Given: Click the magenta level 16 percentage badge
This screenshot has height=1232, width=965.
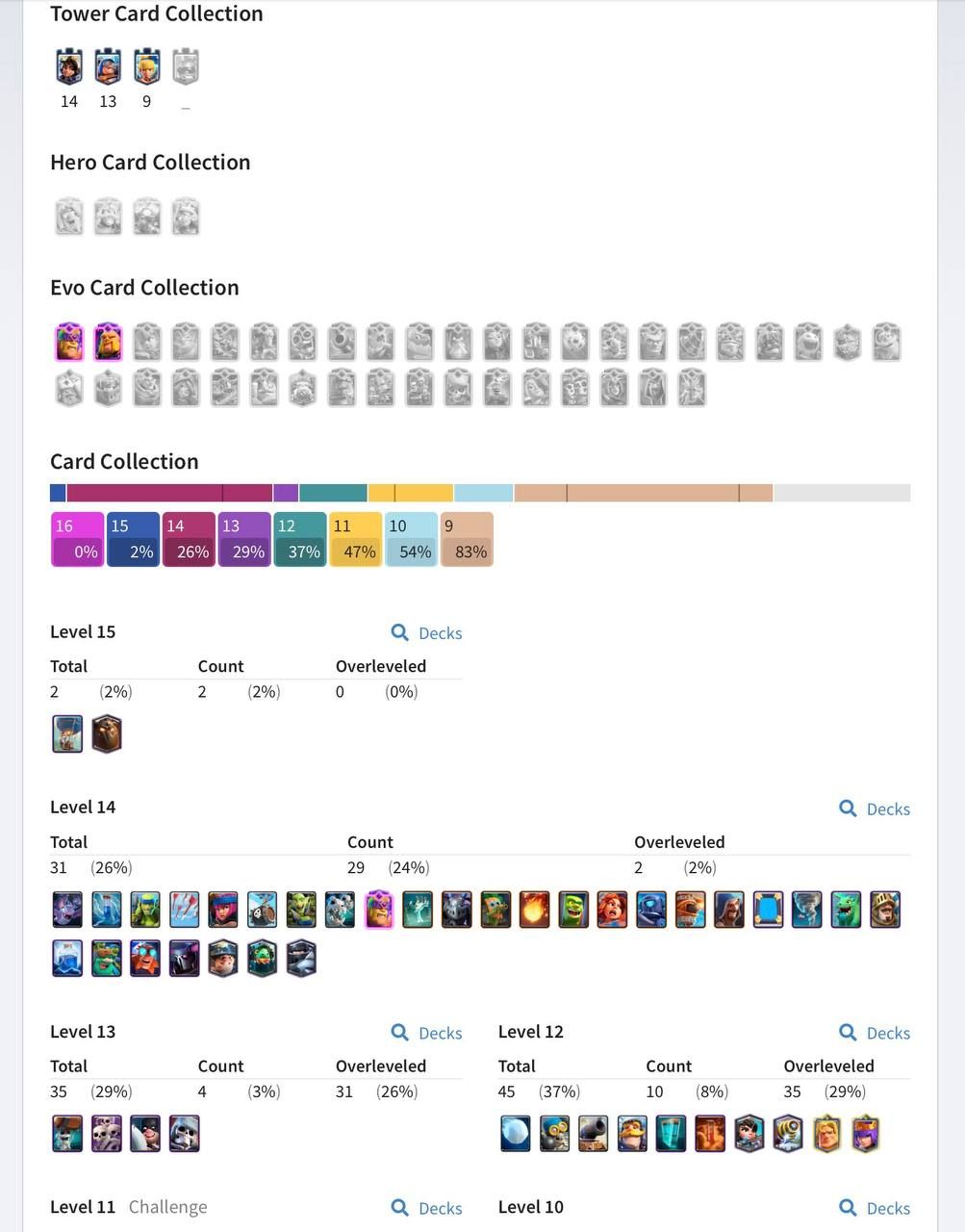Looking at the screenshot, I should (x=77, y=539).
